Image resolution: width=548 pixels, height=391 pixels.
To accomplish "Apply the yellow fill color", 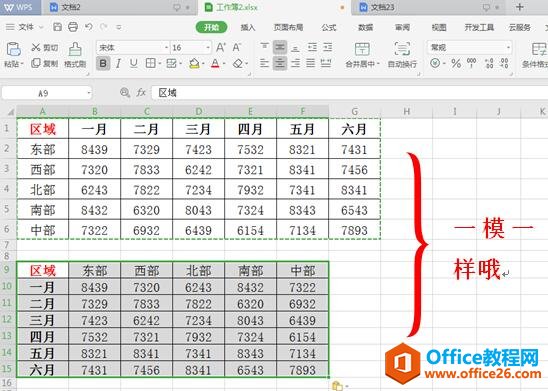I will pyautogui.click(x=194, y=63).
